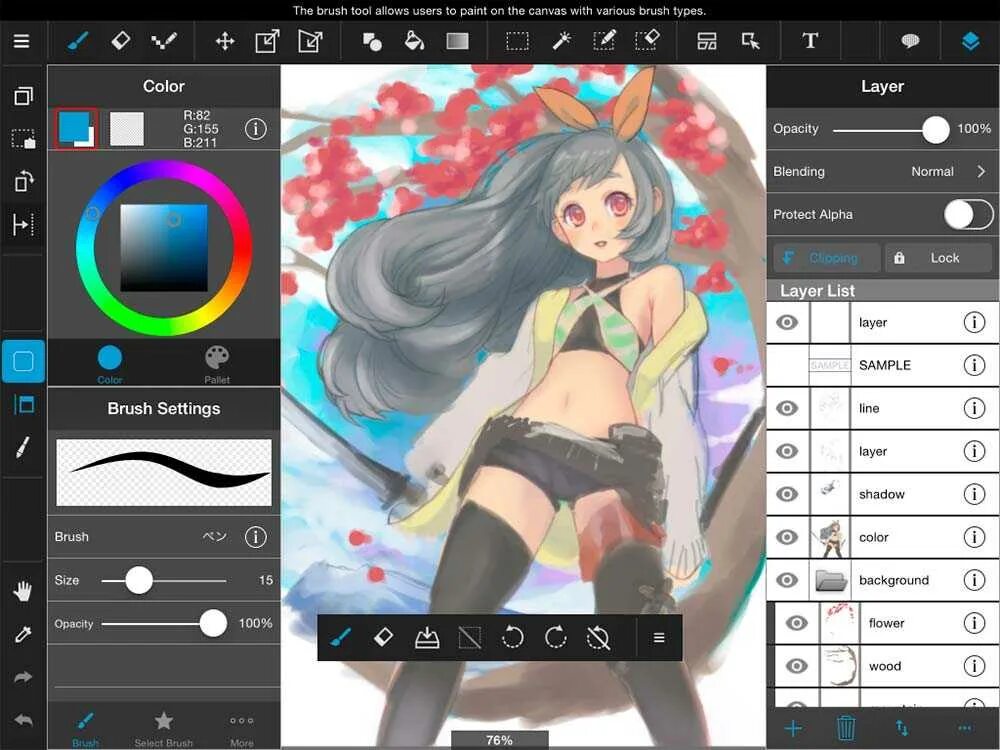The width and height of the screenshot is (1000, 750).
Task: Open the More tab
Action: [242, 729]
